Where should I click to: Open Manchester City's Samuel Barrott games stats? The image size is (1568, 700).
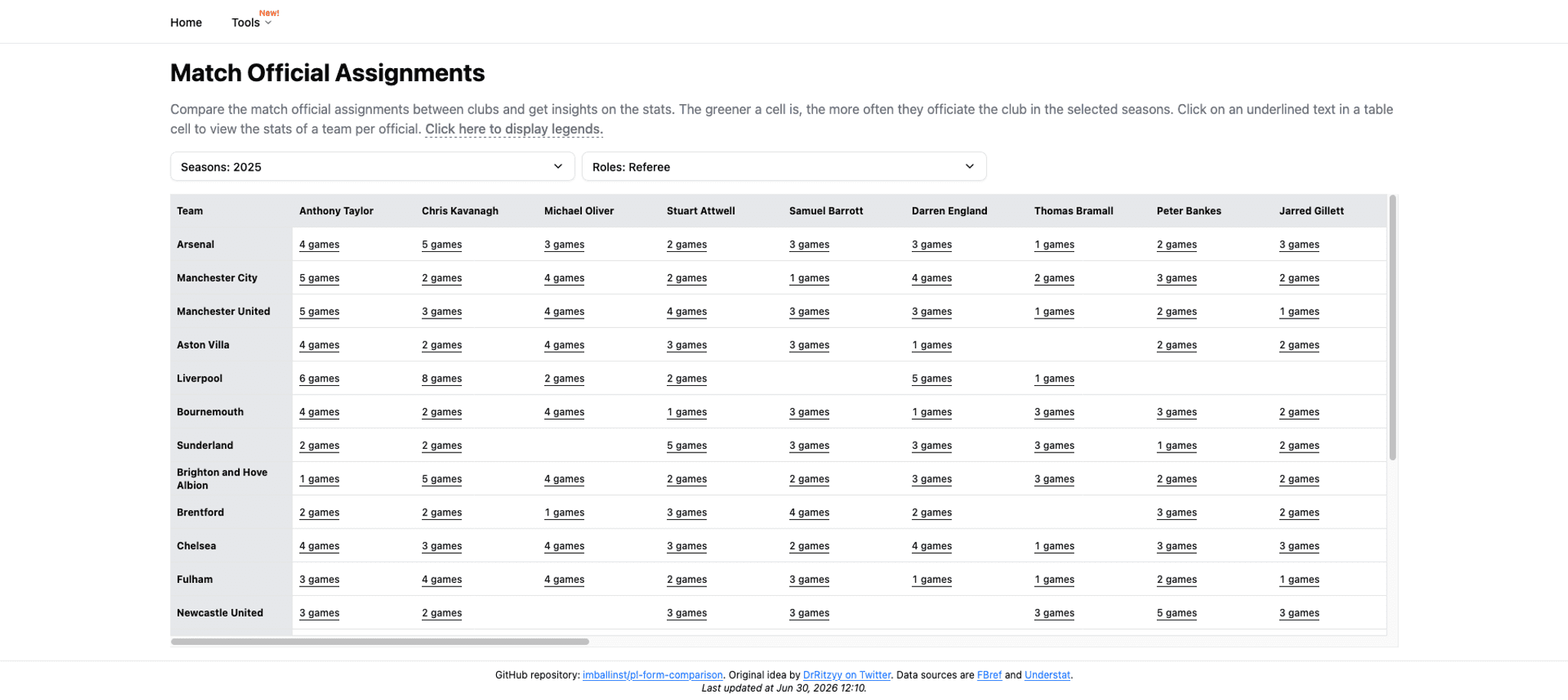pyautogui.click(x=809, y=278)
